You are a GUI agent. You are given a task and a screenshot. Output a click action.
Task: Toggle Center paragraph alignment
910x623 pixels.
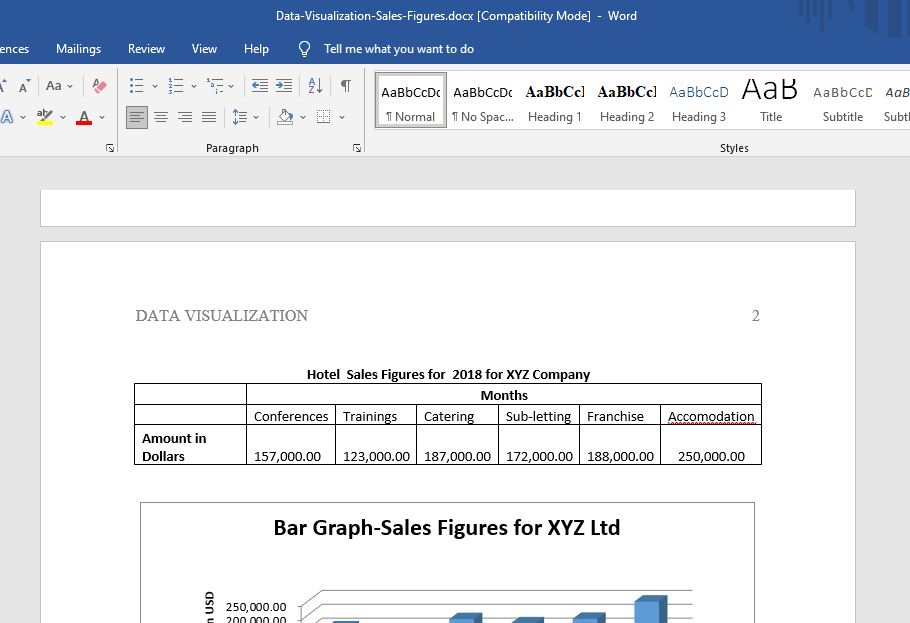pos(161,117)
